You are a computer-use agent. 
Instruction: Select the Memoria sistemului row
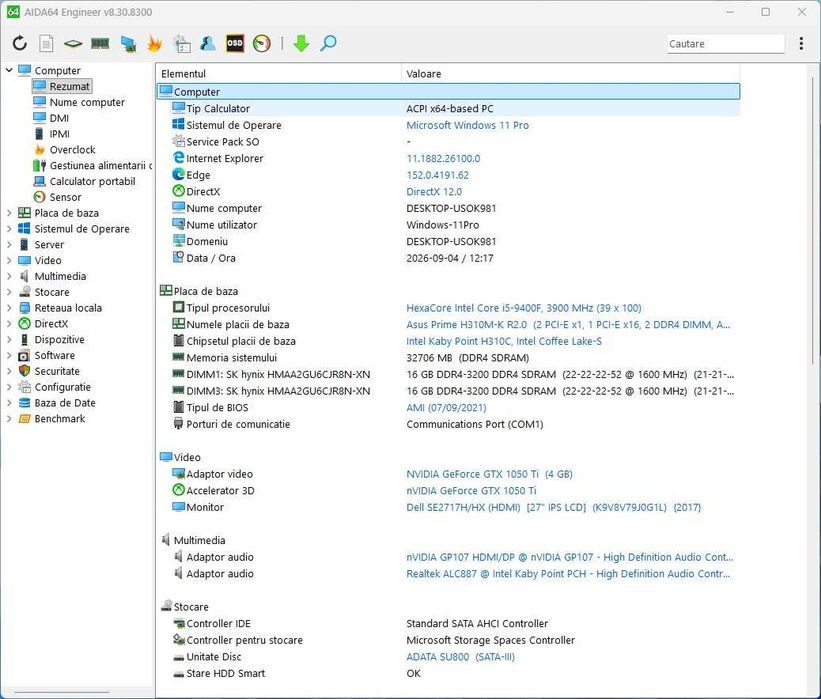[x=448, y=358]
